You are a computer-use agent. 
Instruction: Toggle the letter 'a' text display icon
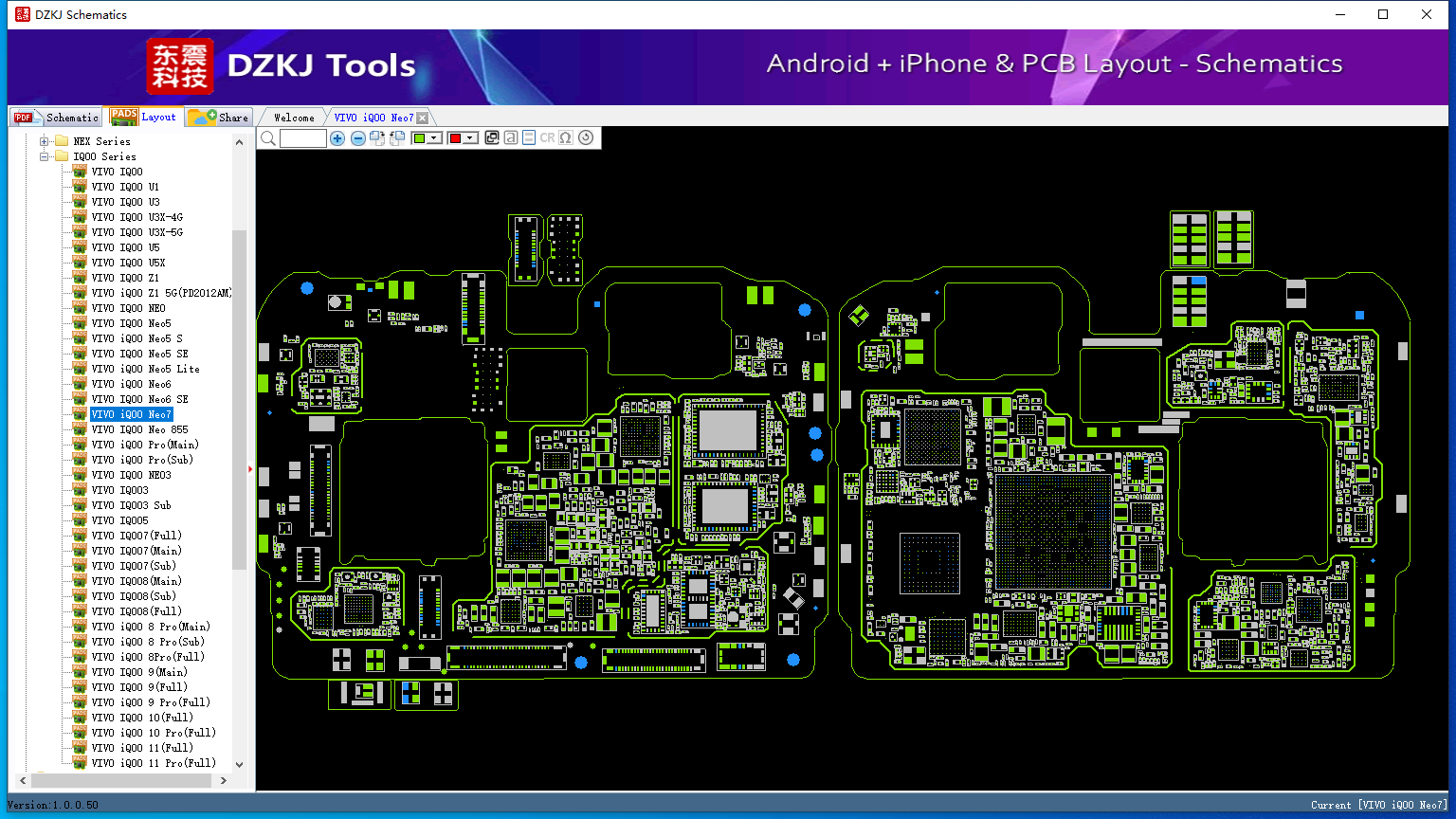coord(511,138)
